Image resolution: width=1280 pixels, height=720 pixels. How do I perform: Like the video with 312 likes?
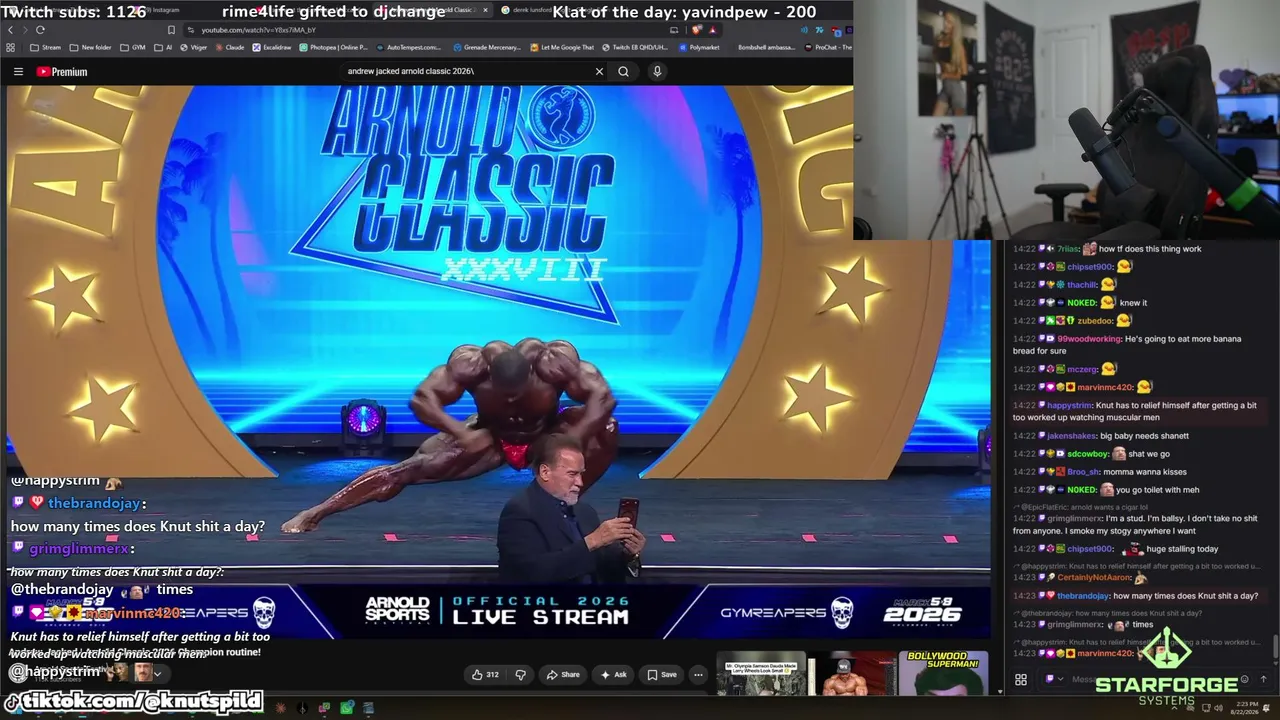[485, 675]
